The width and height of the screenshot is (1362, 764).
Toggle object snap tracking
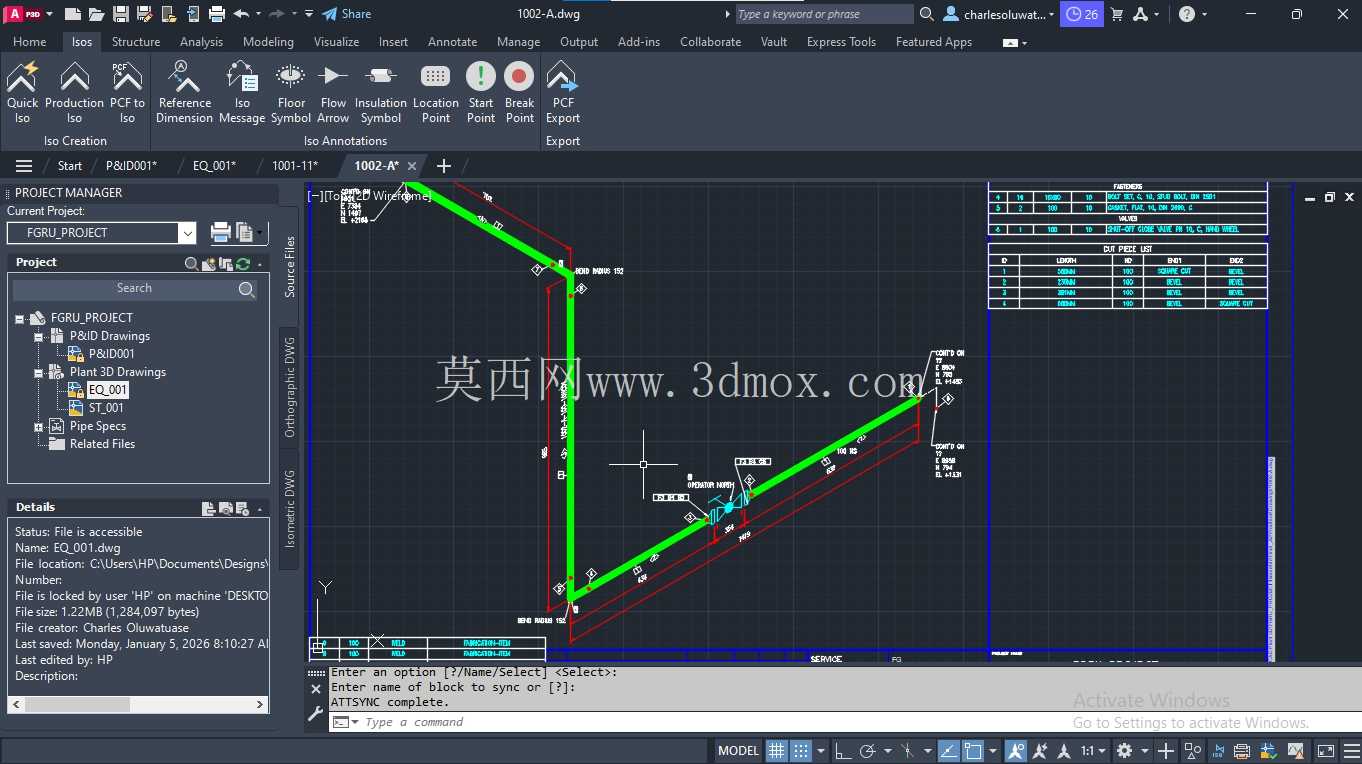[948, 751]
